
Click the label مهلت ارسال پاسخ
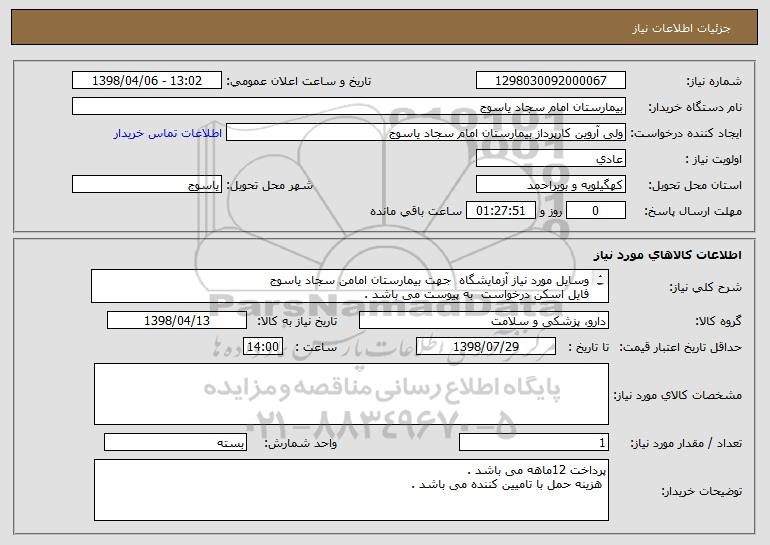pos(693,211)
